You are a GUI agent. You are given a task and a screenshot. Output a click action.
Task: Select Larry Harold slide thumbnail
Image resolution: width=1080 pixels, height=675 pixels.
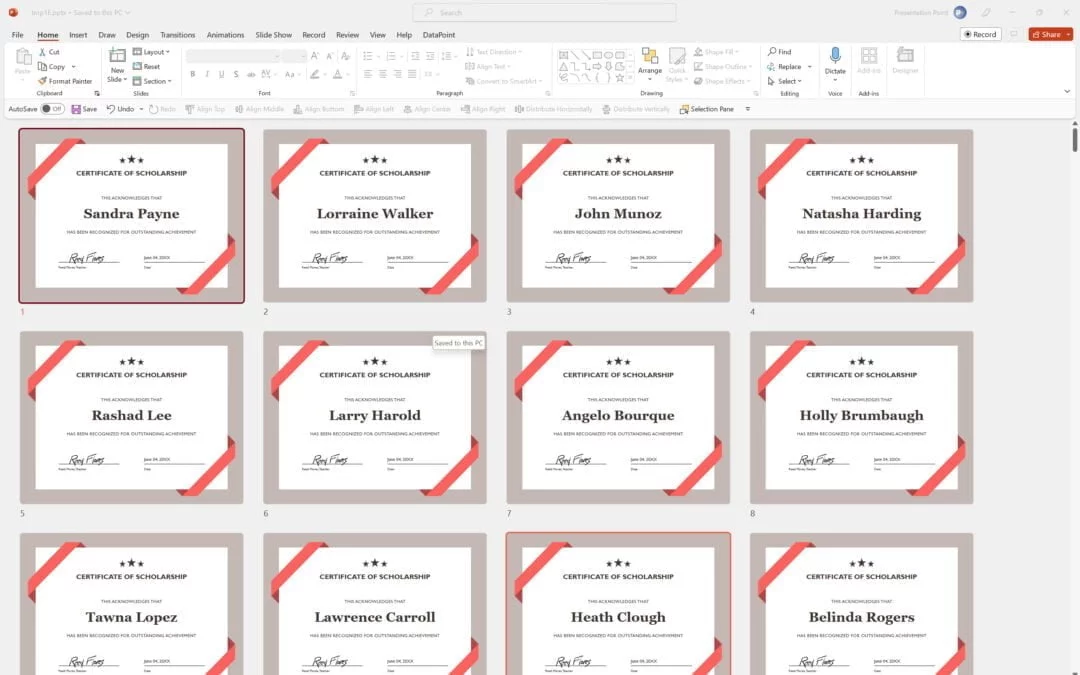(375, 417)
